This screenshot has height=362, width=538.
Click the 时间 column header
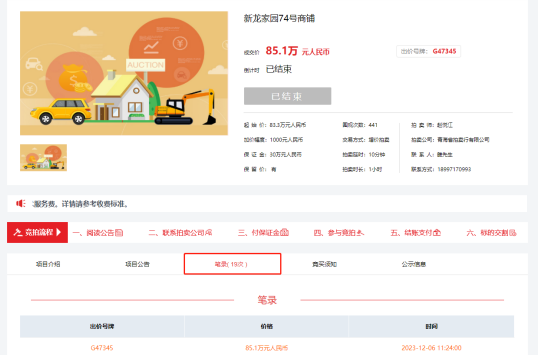(x=431, y=326)
